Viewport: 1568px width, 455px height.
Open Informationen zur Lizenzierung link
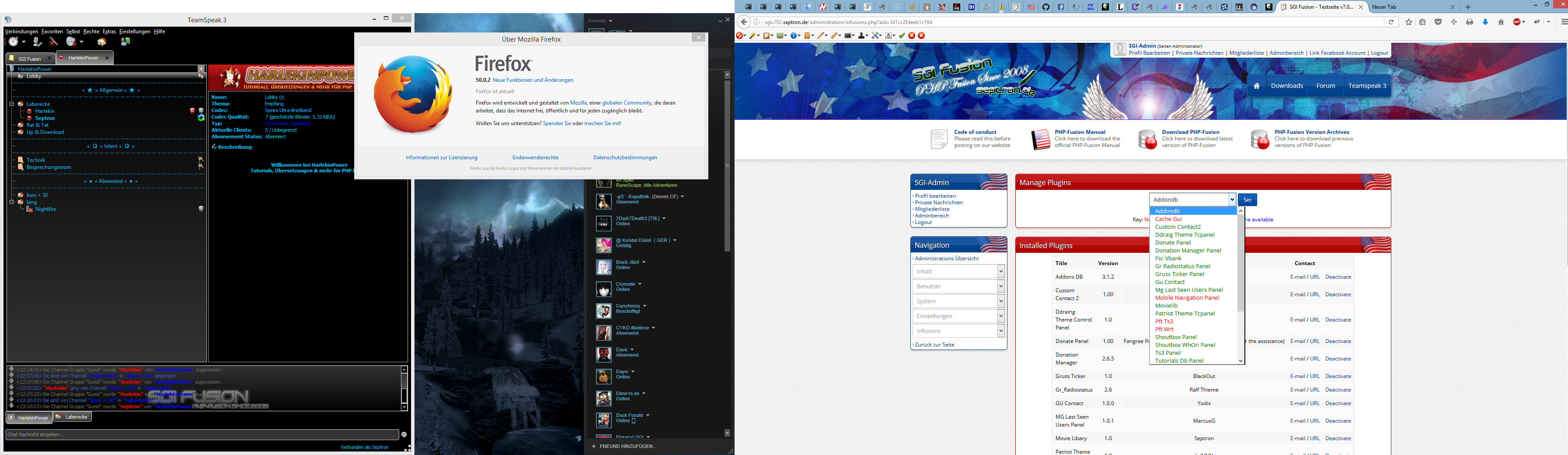point(441,157)
